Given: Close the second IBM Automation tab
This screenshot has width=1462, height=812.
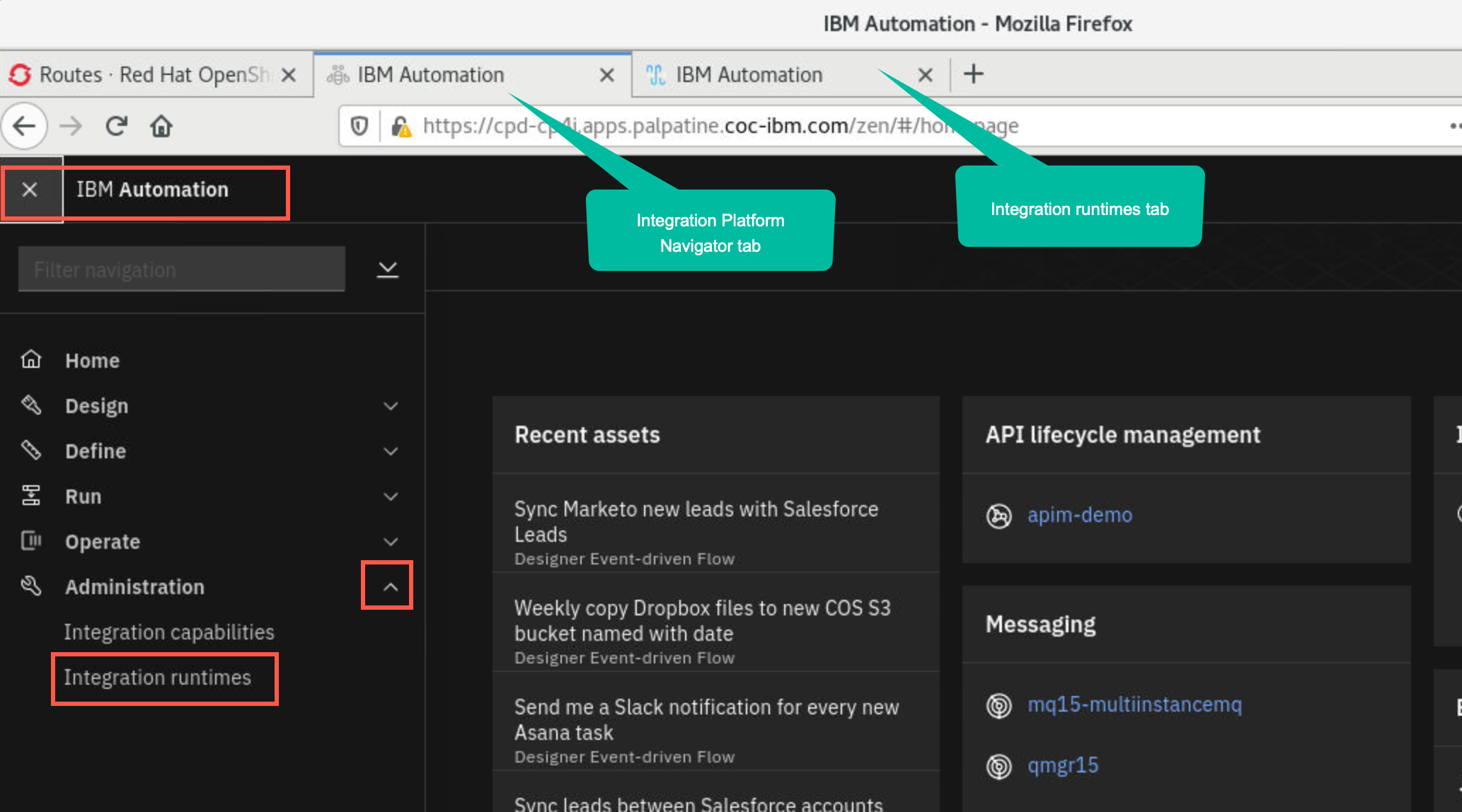Looking at the screenshot, I should tap(606, 74).
